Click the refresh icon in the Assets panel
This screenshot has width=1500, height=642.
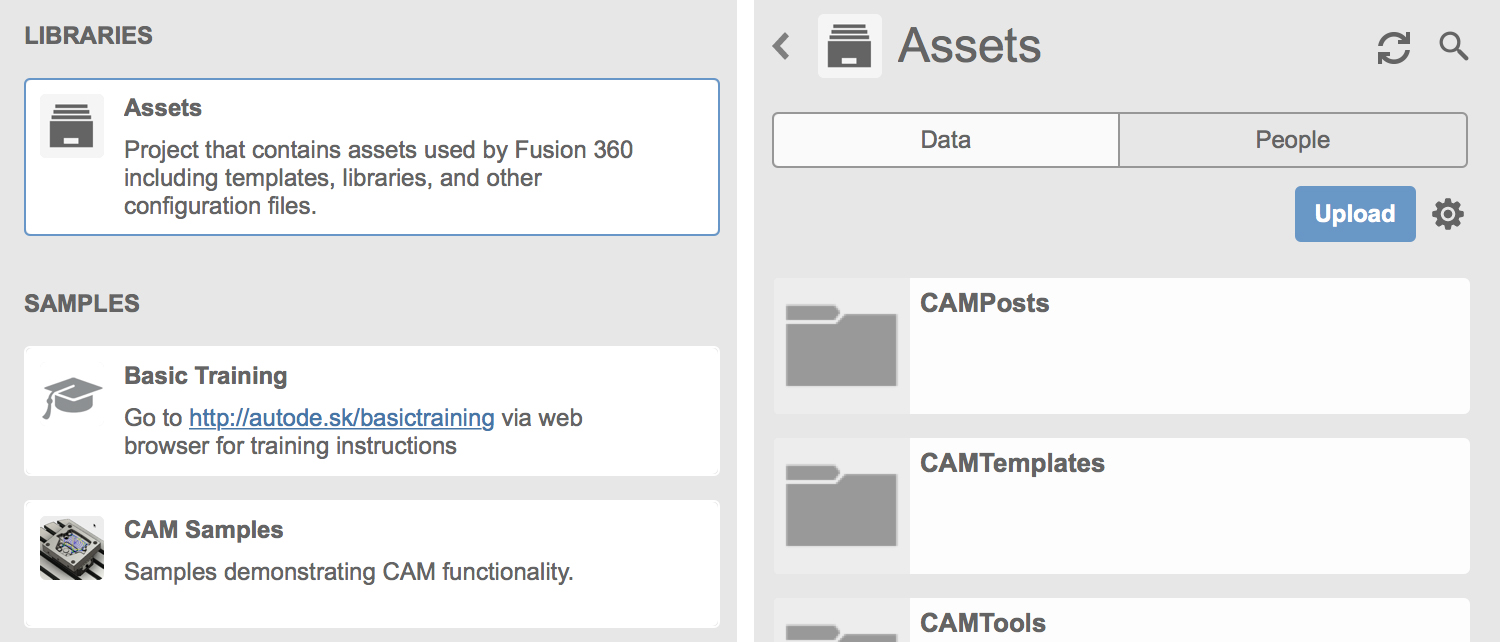[x=1393, y=46]
